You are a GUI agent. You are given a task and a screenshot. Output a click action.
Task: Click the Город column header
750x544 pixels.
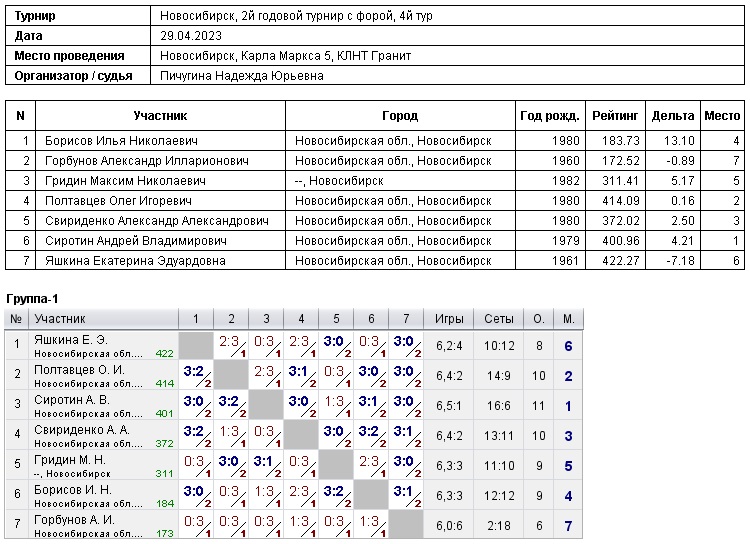pyautogui.click(x=400, y=116)
